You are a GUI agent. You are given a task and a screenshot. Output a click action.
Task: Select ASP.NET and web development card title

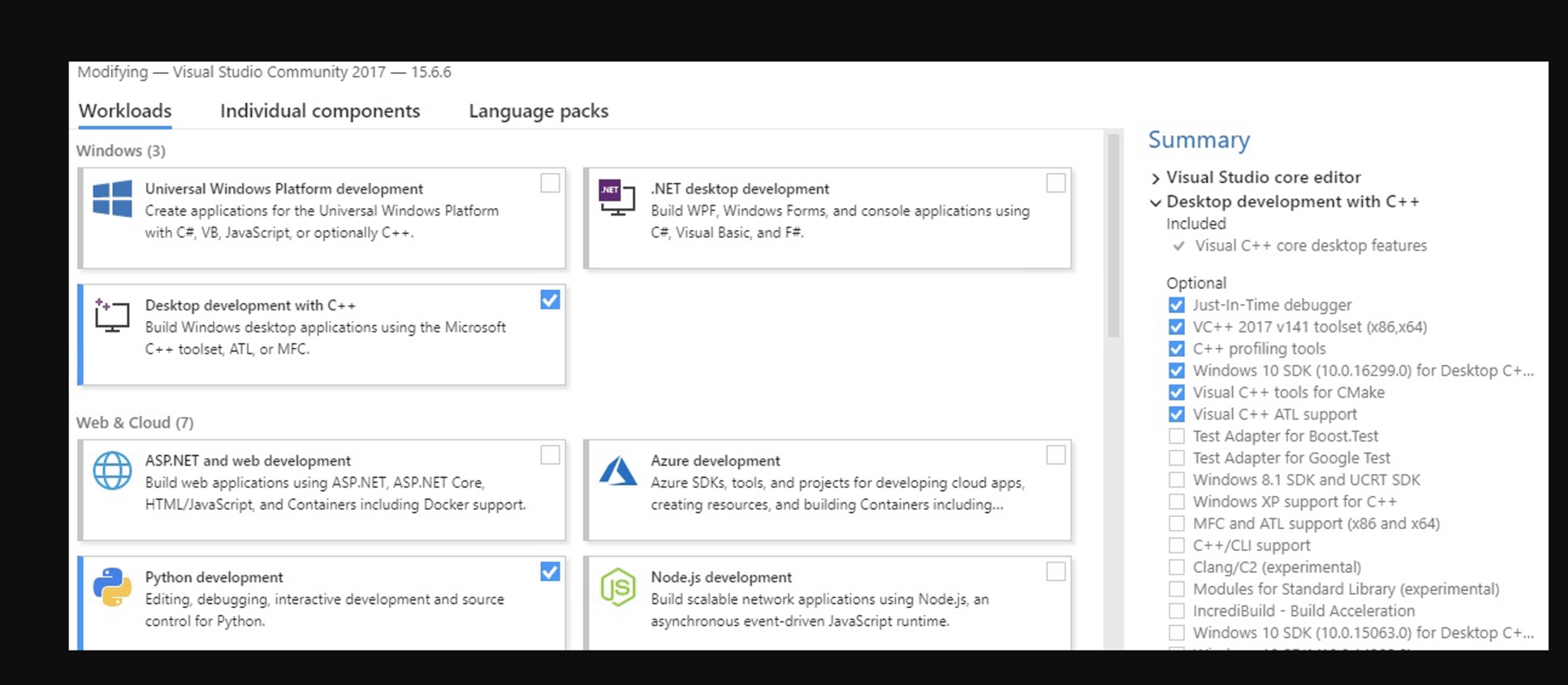(x=248, y=460)
